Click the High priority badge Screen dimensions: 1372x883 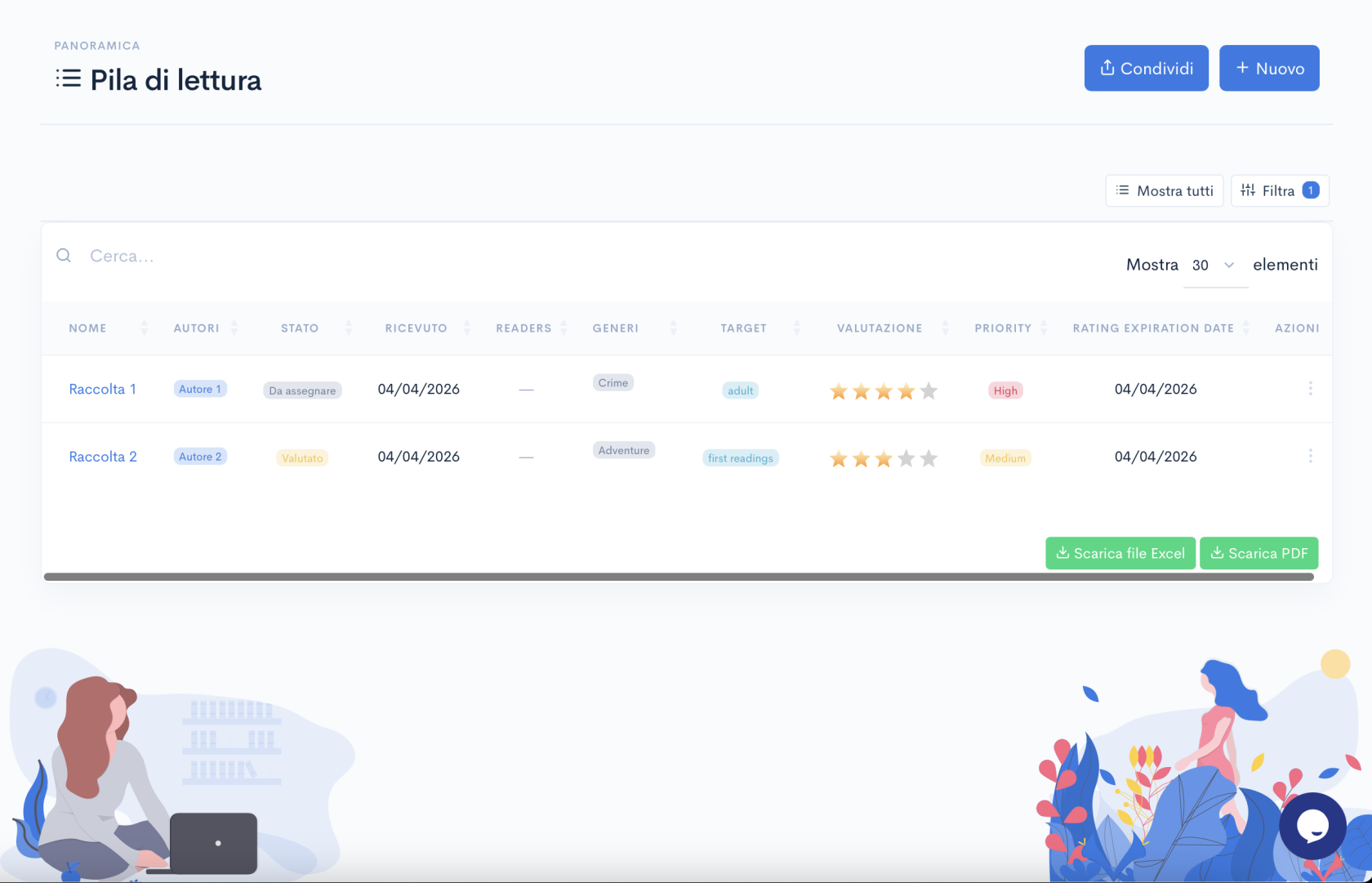click(x=1005, y=390)
